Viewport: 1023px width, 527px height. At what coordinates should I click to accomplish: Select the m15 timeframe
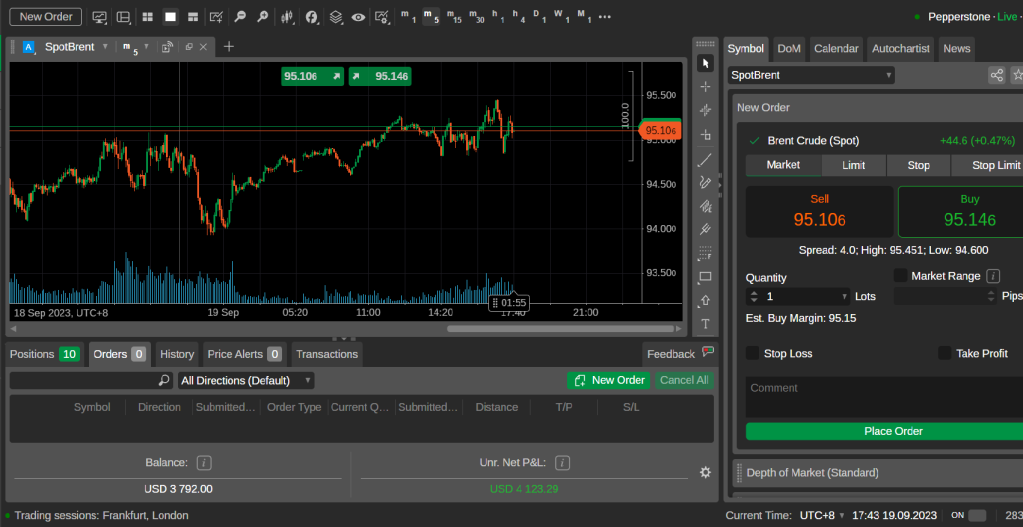pyautogui.click(x=453, y=17)
